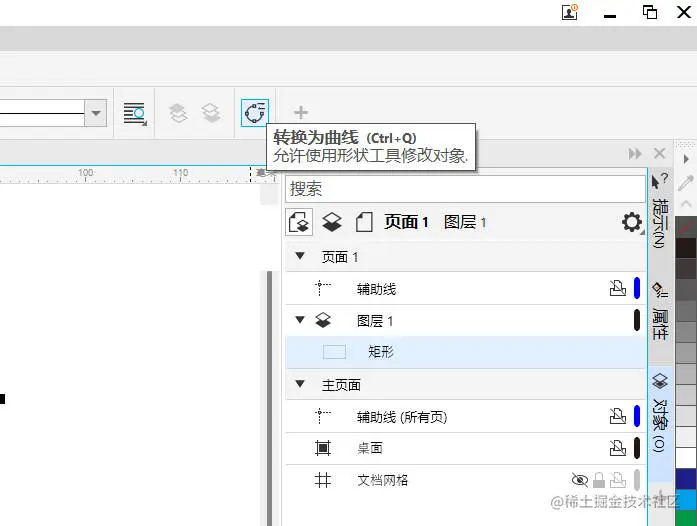
Task: Select the 文档网格 row
Action: (465, 480)
